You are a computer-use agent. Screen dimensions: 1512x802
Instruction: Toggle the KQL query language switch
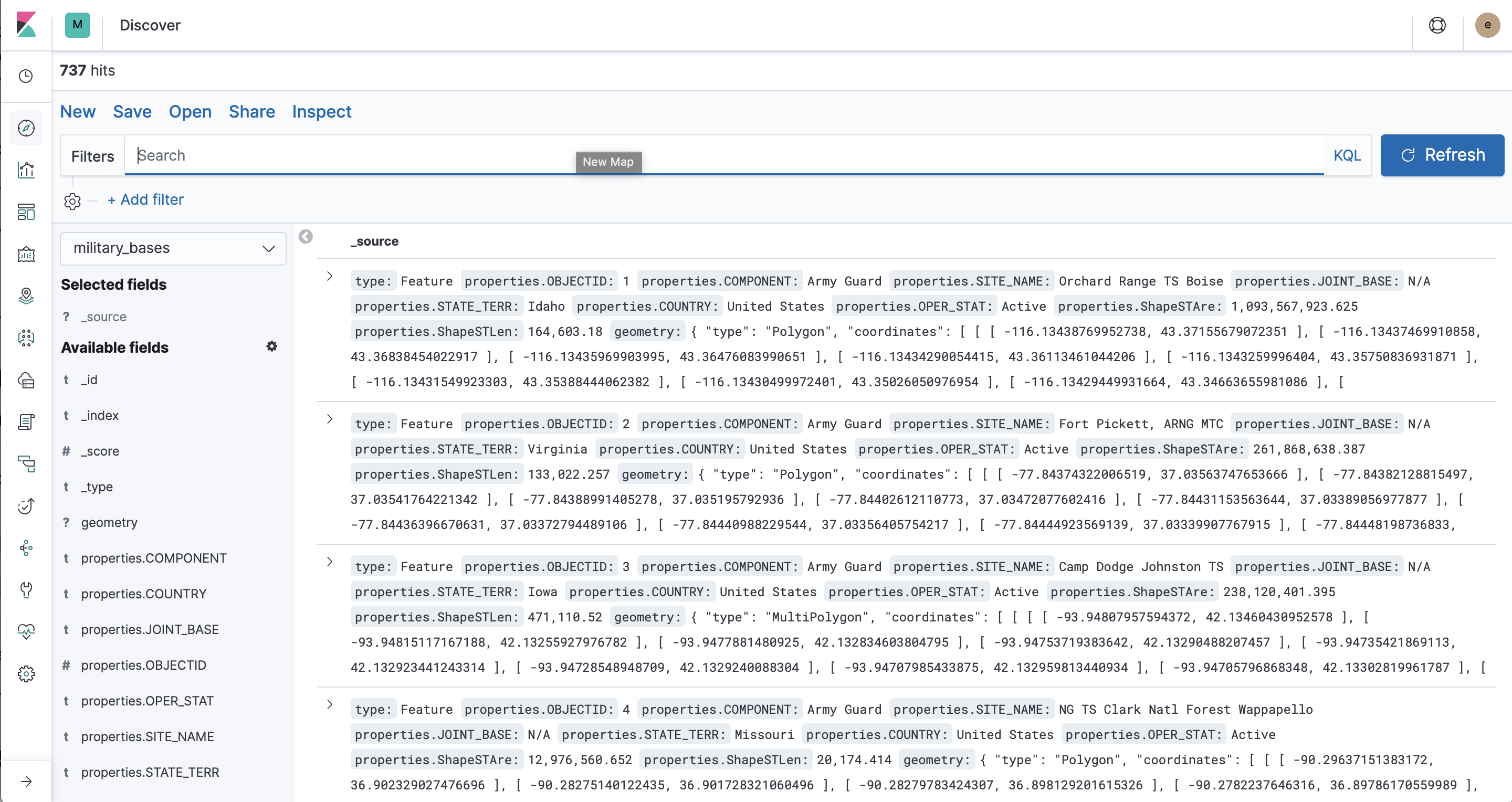click(1347, 155)
